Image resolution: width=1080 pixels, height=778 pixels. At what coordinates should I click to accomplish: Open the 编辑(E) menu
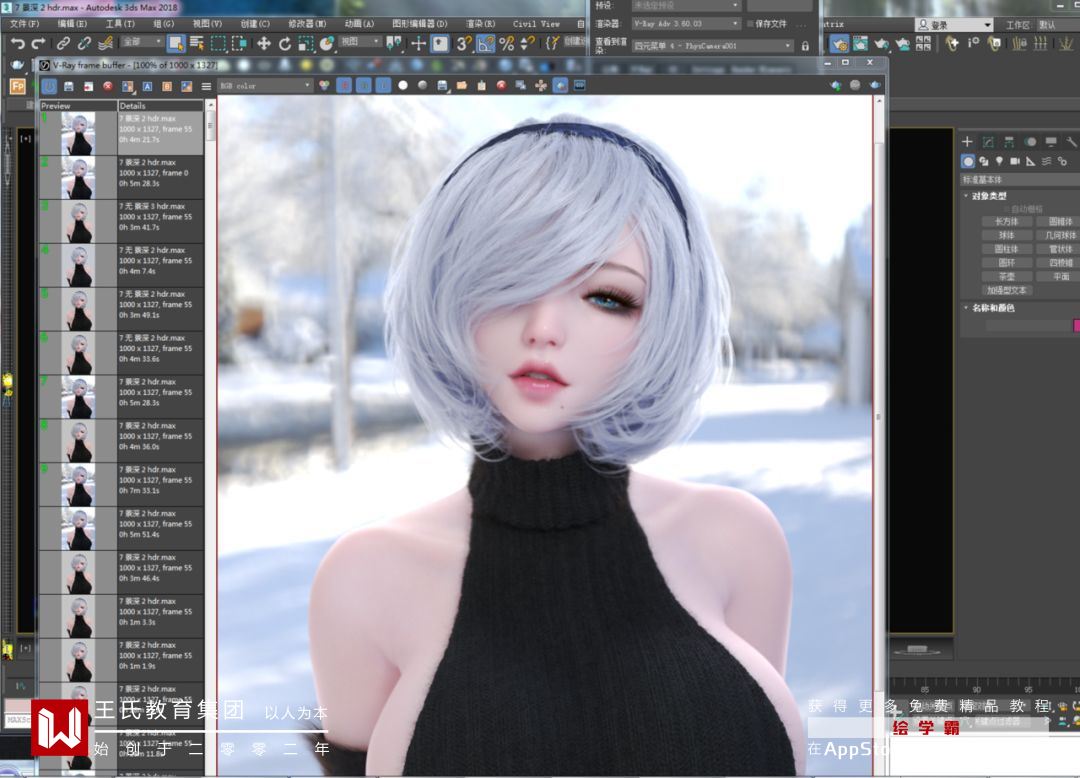tap(72, 23)
